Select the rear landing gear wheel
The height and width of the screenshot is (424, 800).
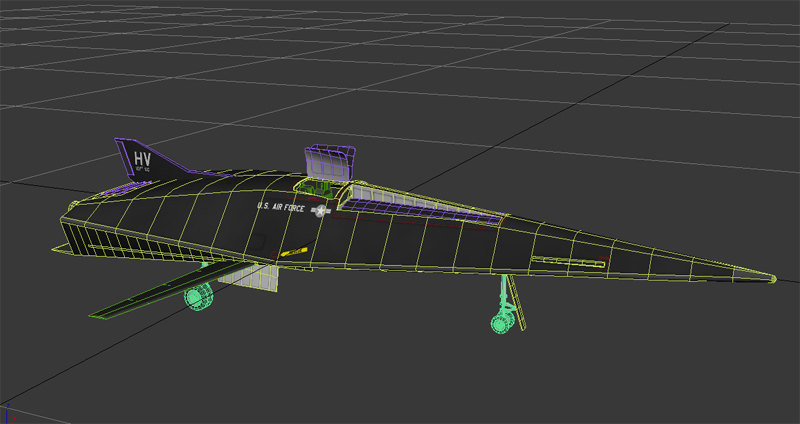(198, 297)
